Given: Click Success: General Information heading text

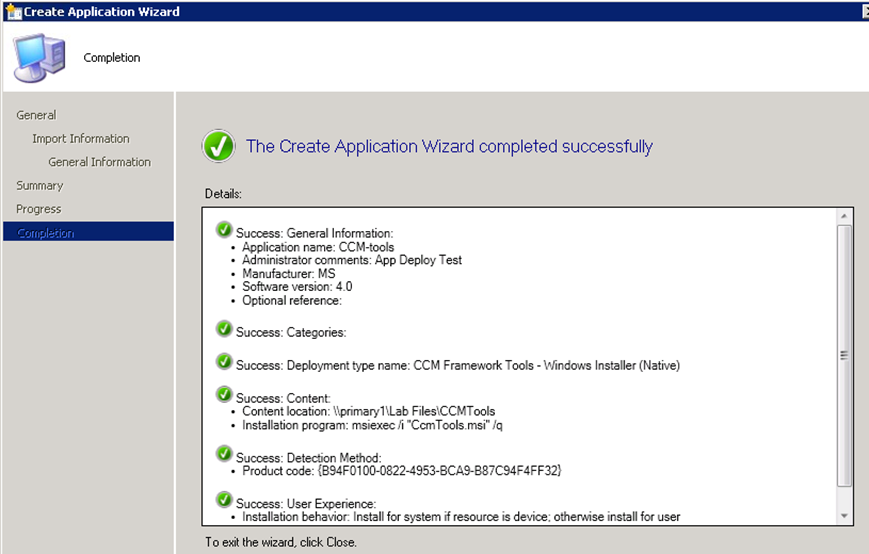Looking at the screenshot, I should click(x=315, y=233).
